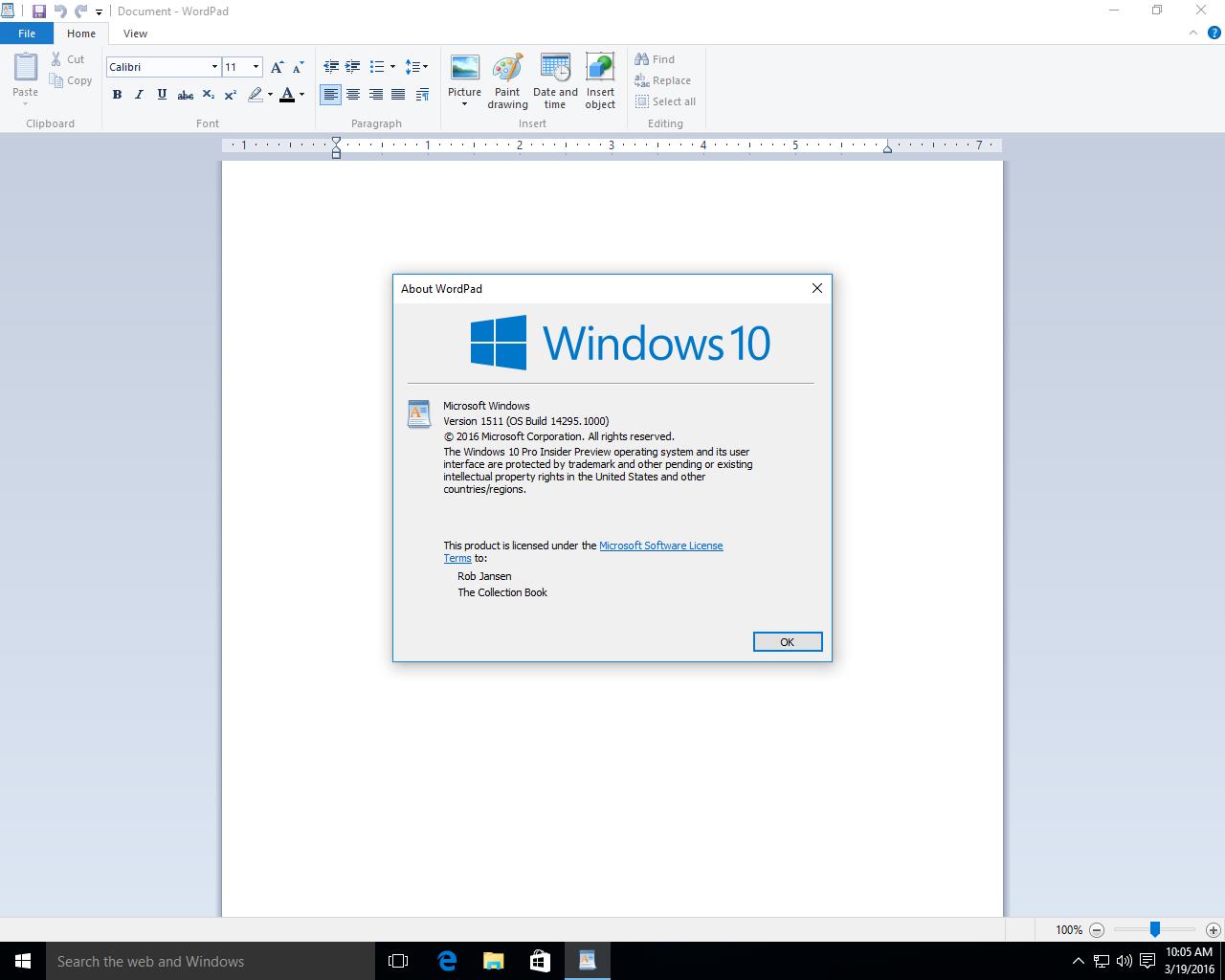
Task: Toggle Italic formatting
Action: click(139, 95)
